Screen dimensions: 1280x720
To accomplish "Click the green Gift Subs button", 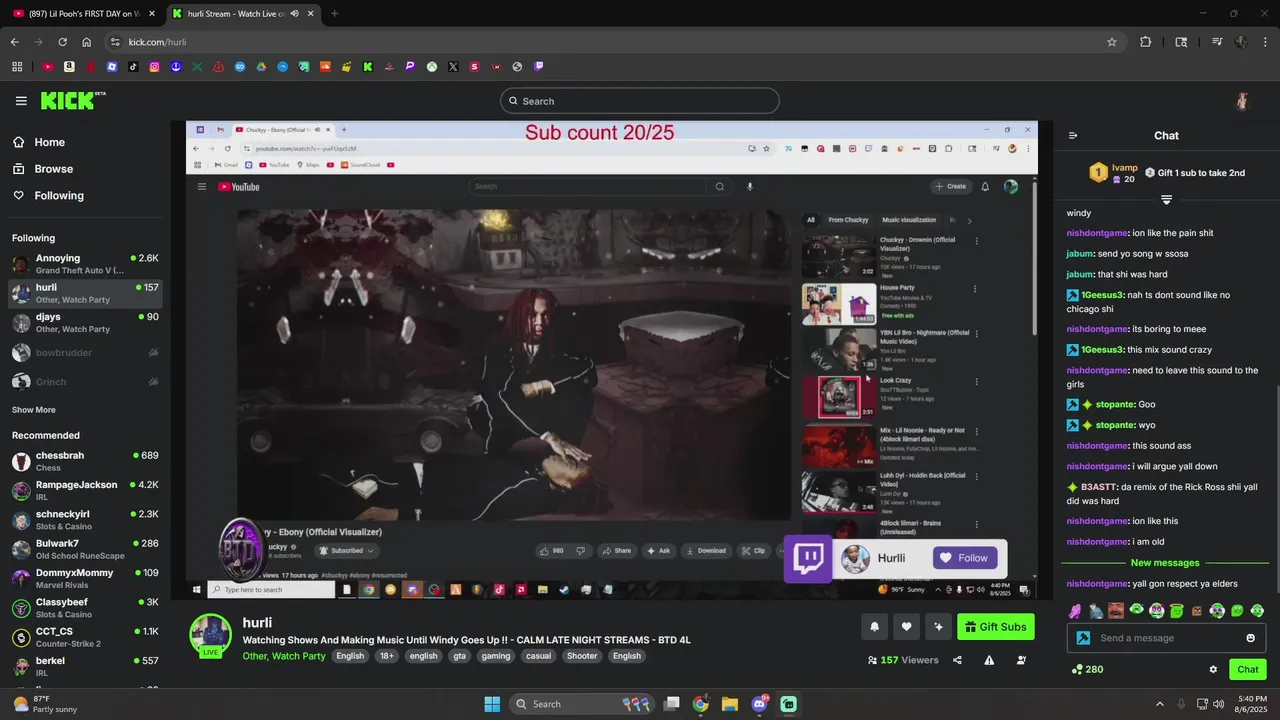I will click(x=996, y=627).
